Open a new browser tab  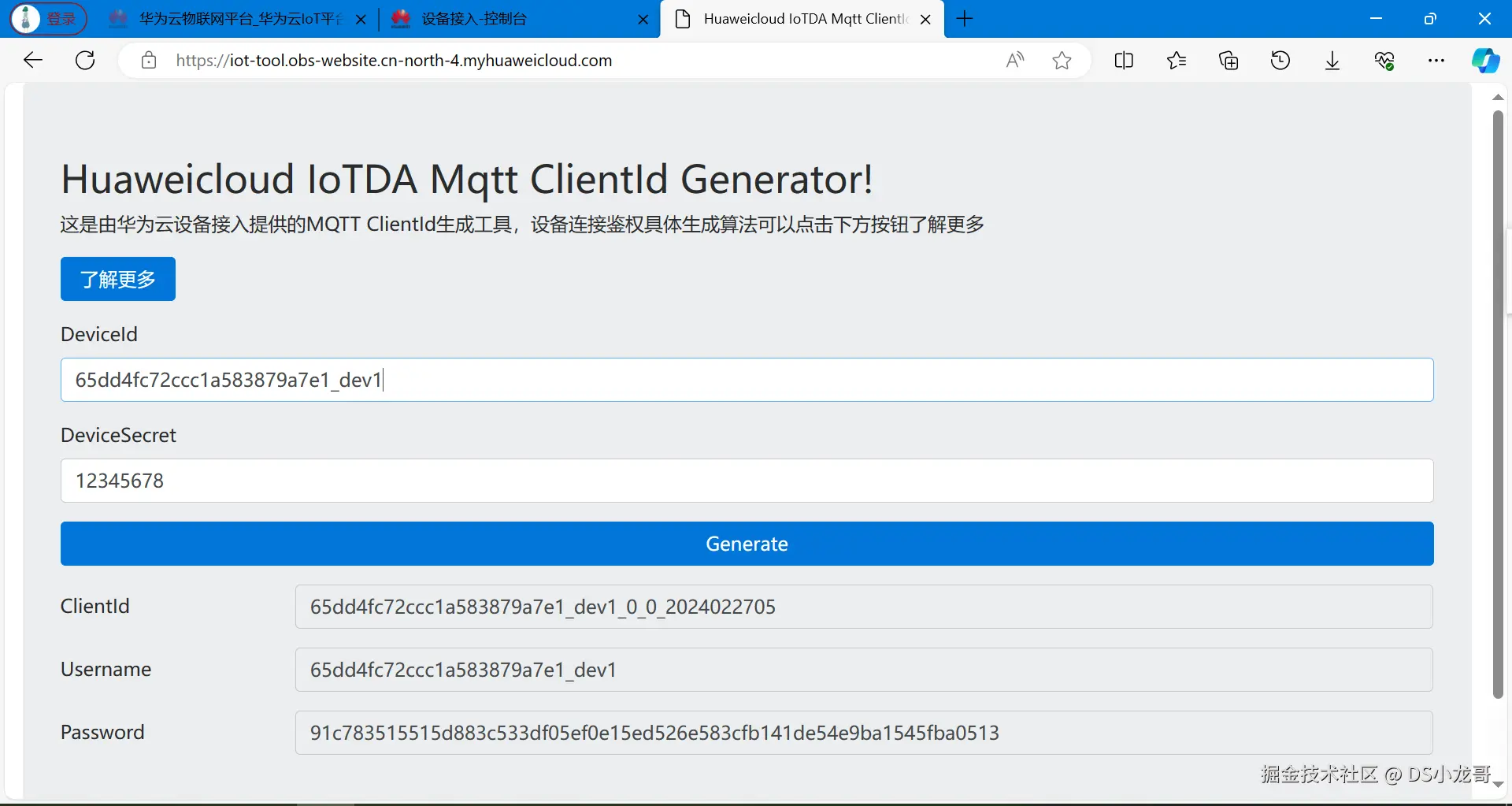[x=965, y=19]
